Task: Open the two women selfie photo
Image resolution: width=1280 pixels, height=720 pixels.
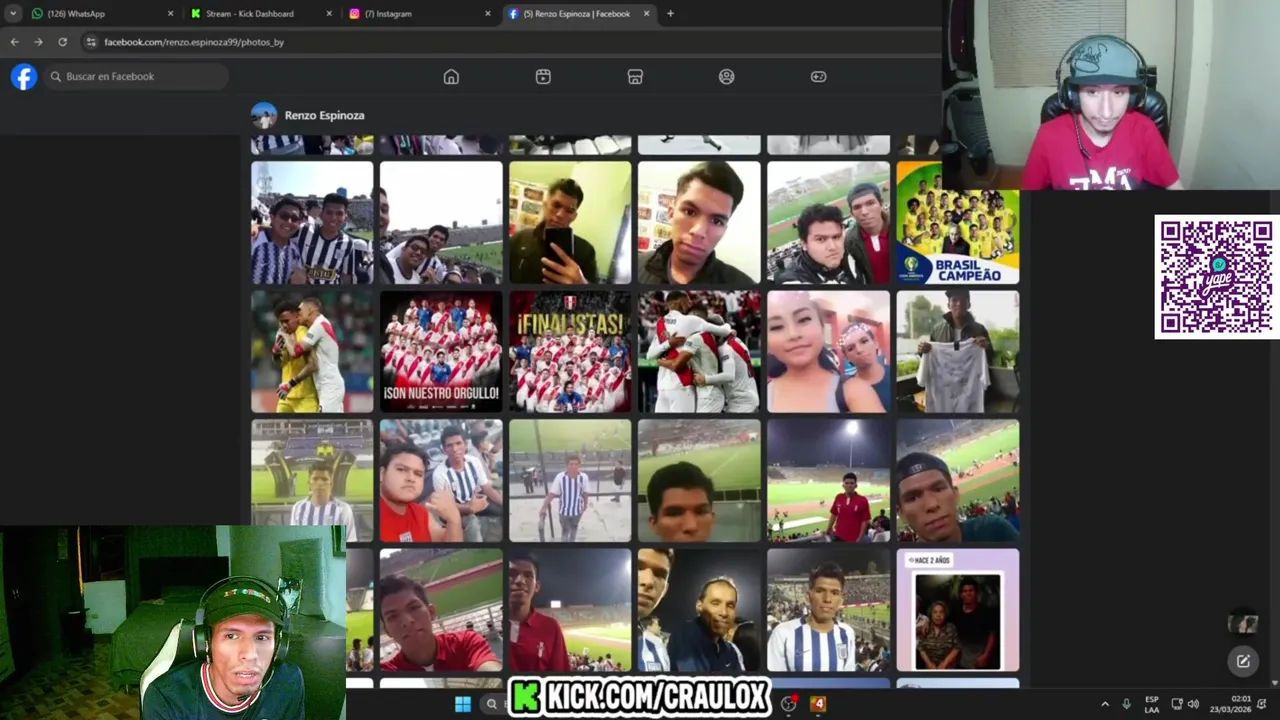Action: click(x=828, y=352)
